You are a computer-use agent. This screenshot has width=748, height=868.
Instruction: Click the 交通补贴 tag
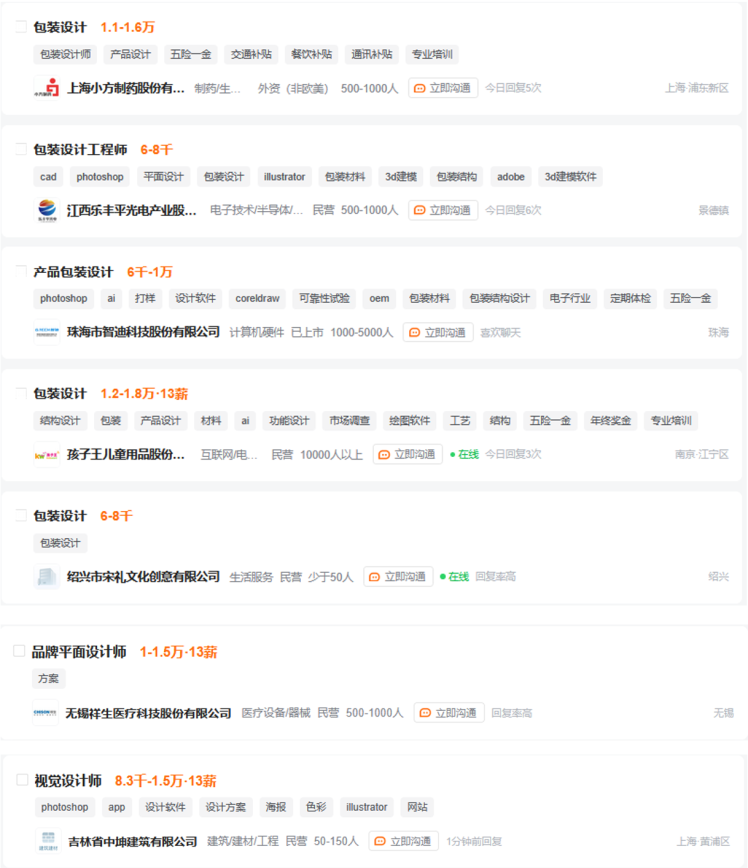(x=251, y=54)
